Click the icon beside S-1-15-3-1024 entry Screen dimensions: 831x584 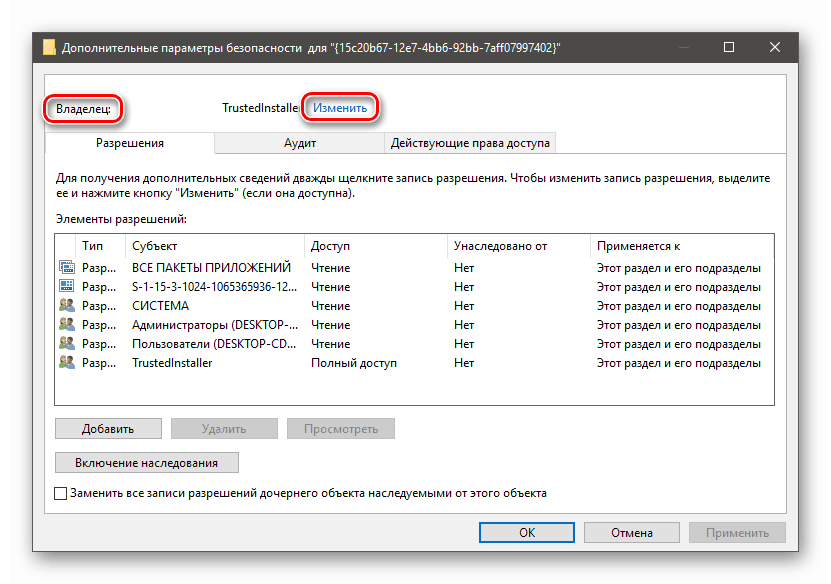pos(67,286)
